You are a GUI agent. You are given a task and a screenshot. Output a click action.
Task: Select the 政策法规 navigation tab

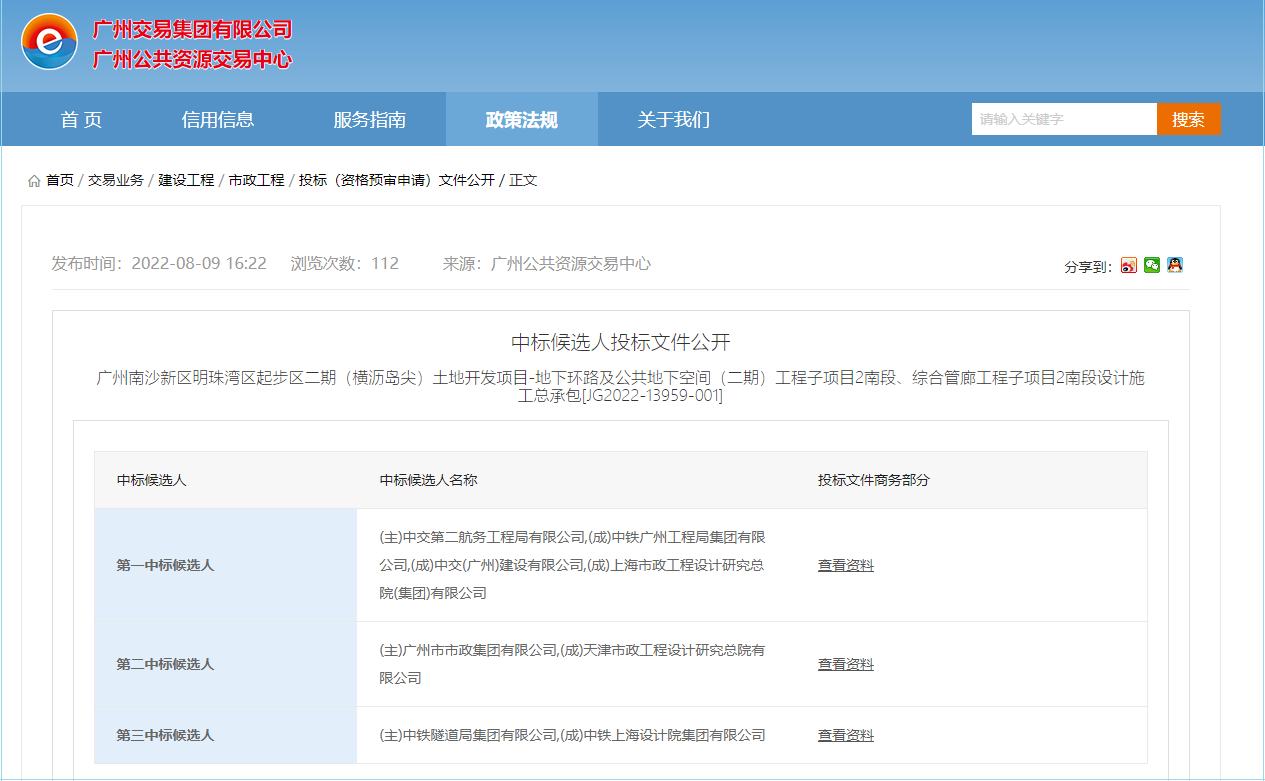pos(521,120)
